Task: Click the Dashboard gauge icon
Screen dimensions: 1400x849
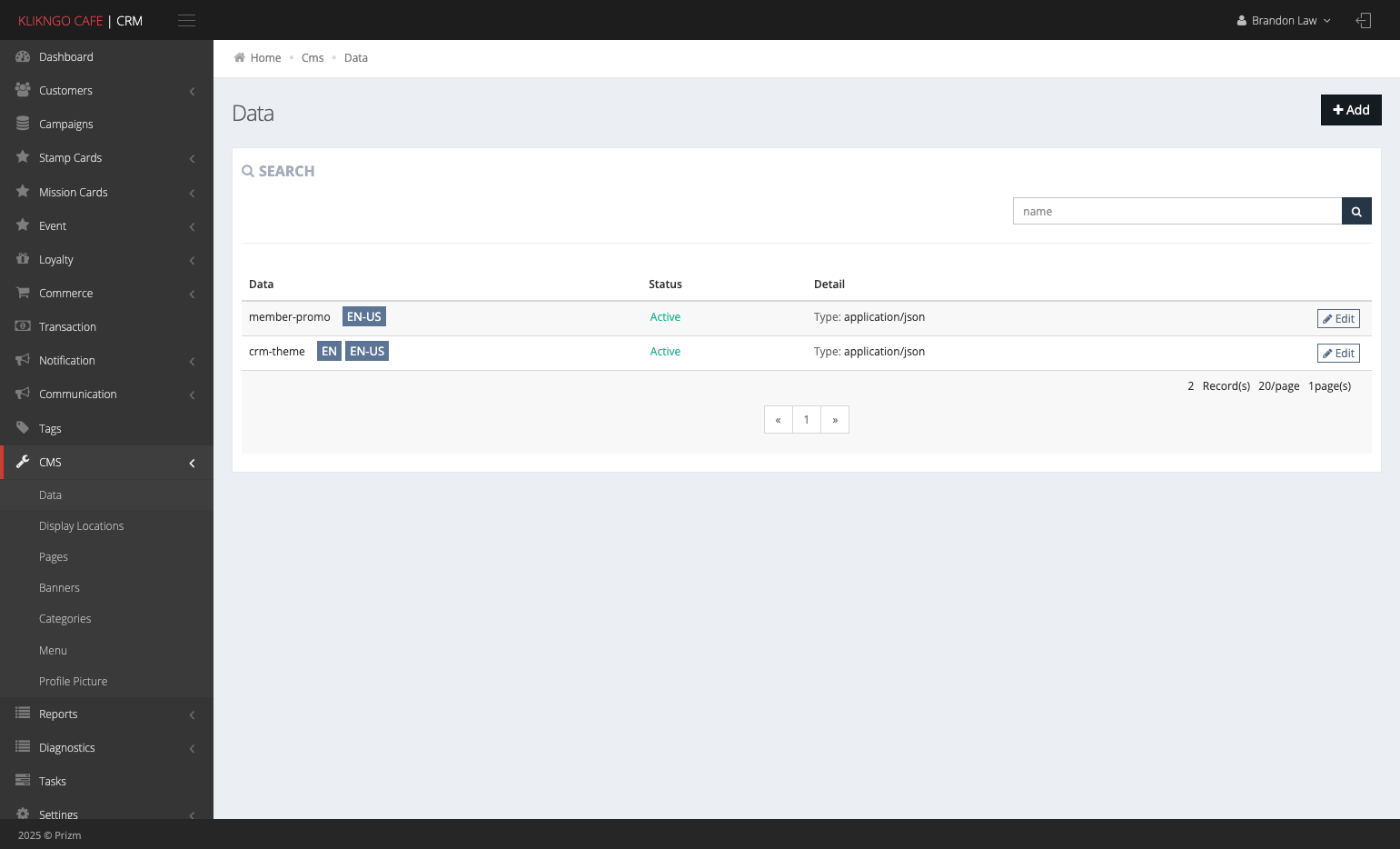Action: coord(23,56)
